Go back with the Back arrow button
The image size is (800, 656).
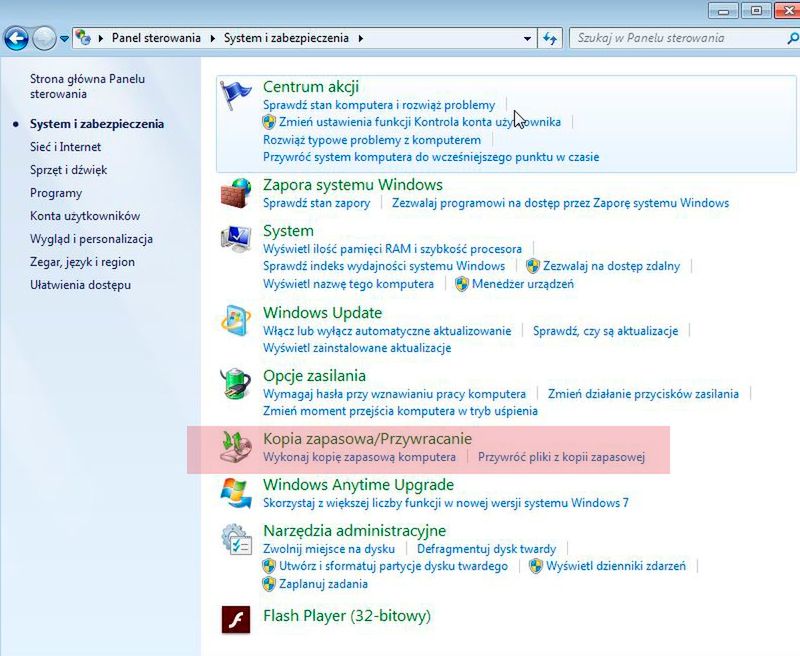(x=16, y=38)
